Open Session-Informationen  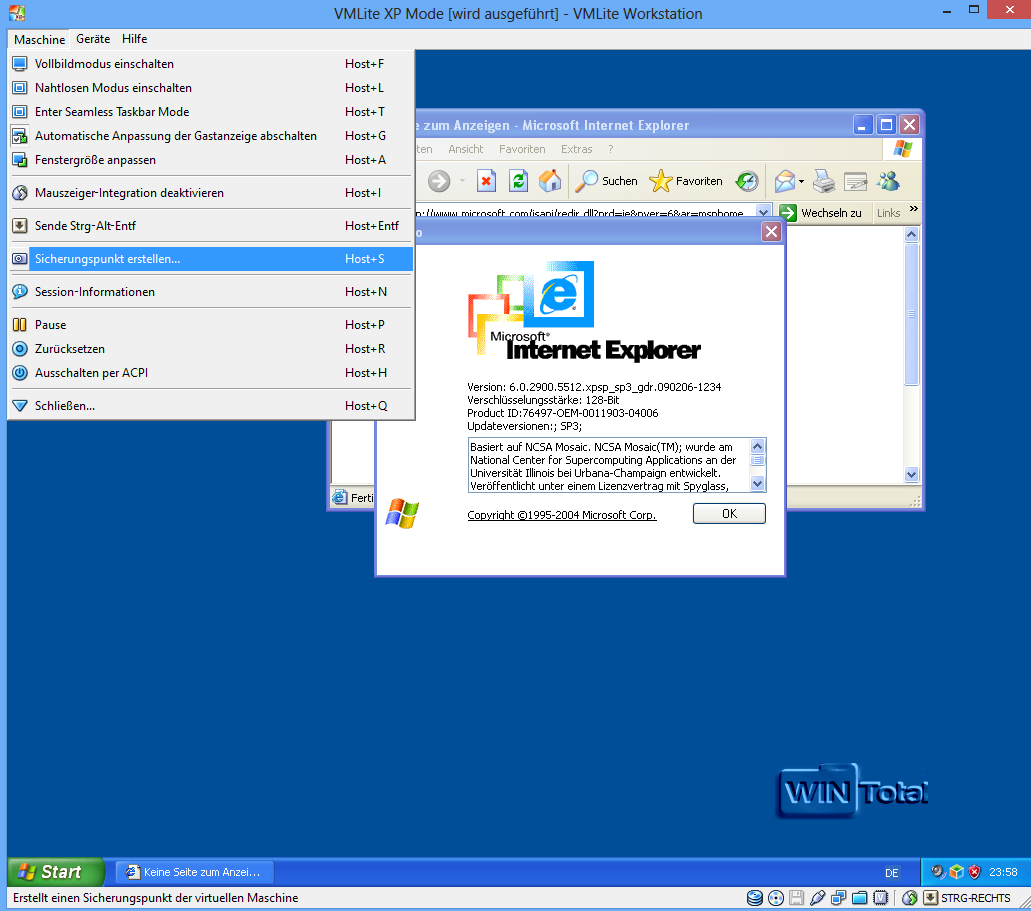[211, 291]
